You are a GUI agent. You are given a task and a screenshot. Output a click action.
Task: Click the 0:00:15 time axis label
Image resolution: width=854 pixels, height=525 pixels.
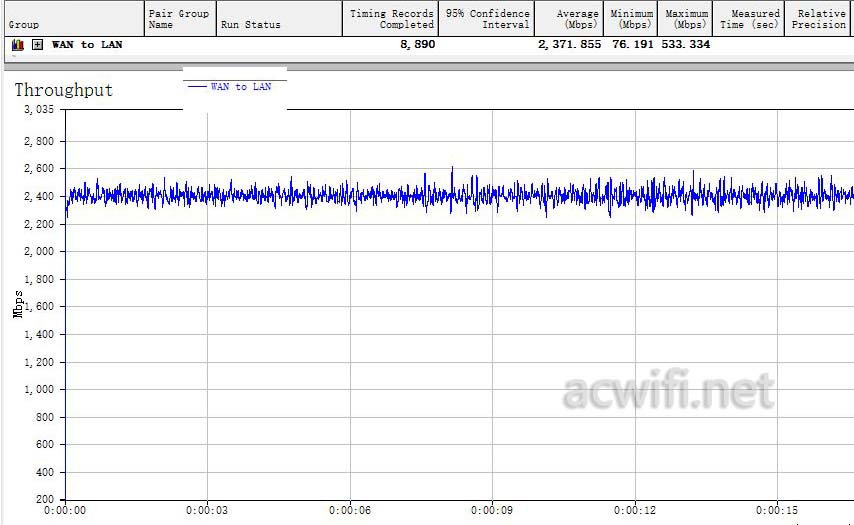(x=777, y=510)
